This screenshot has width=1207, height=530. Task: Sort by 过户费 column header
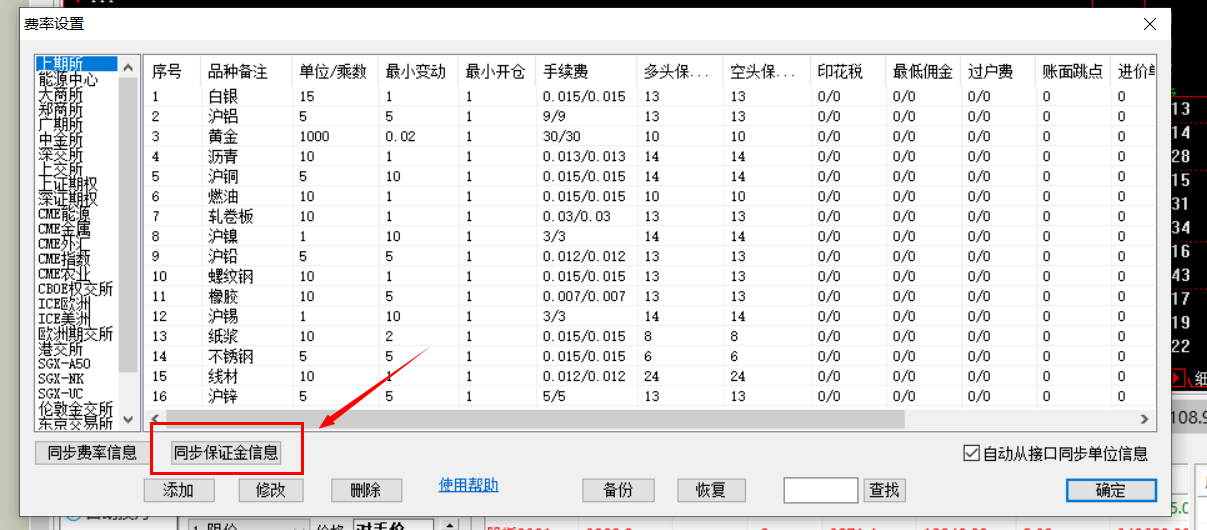pos(998,71)
